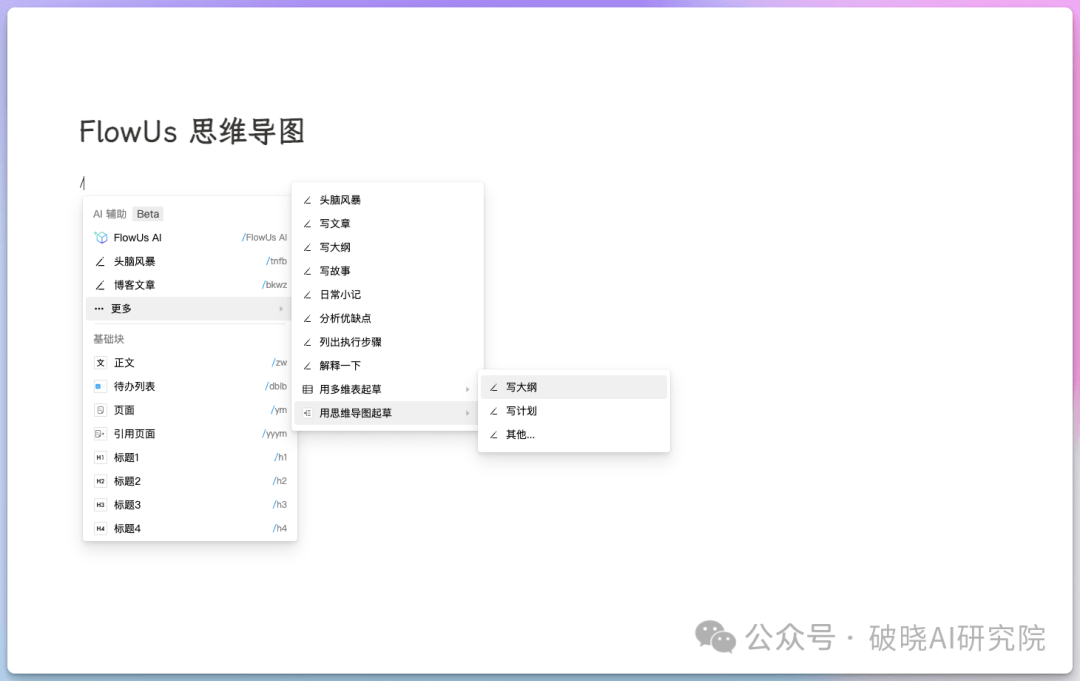Click the pencil icon beside 头脑风暴 /tnfb
Screen dimensions: 1080x681
click(101, 262)
